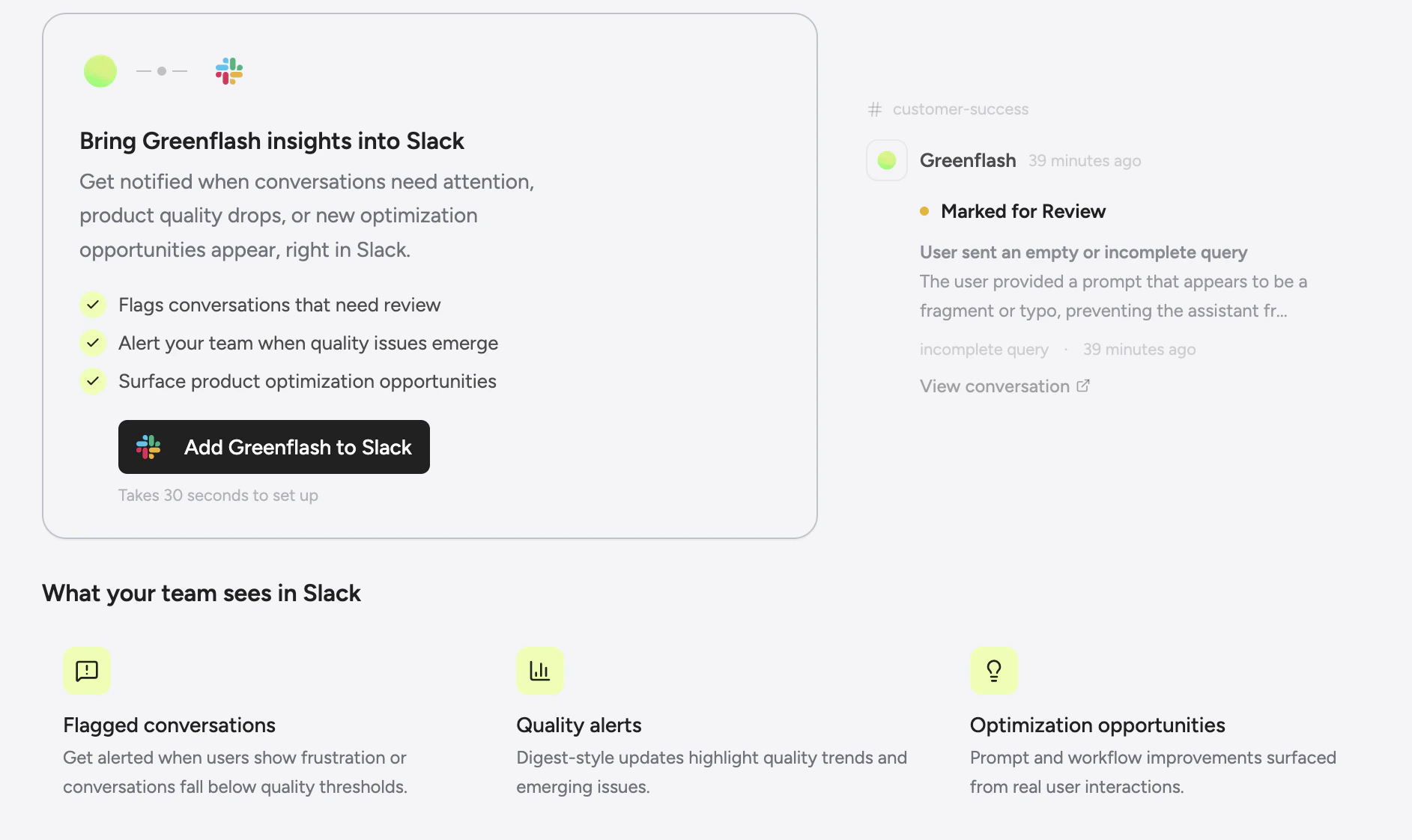Click the Add Greenflash to Slack button
Screen dimensions: 1412x840
tap(273, 447)
